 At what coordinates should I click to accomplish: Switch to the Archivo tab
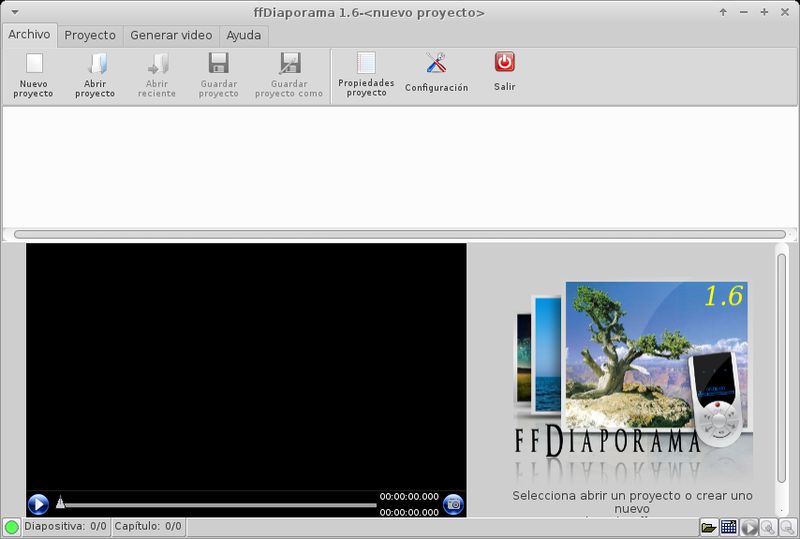tap(30, 35)
